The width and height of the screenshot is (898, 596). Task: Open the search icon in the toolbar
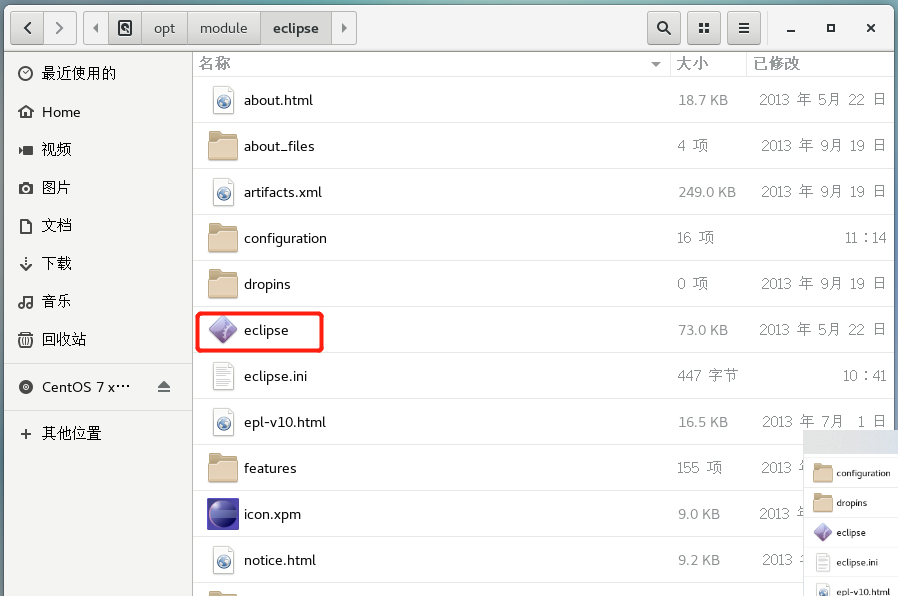pos(663,28)
